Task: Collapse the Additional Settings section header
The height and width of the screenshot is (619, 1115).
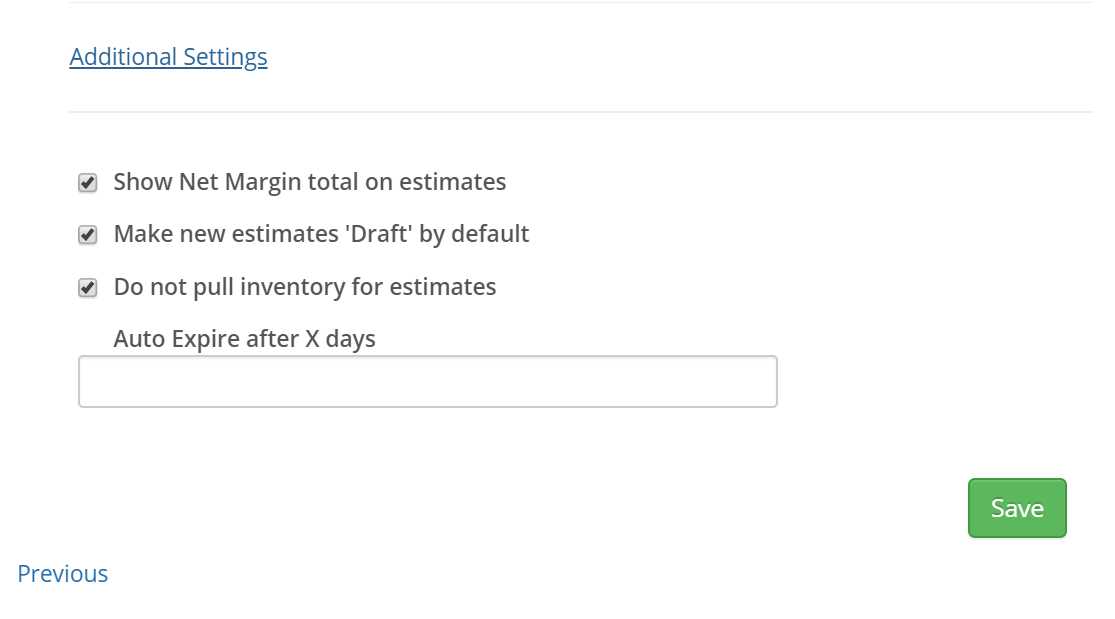Action: pyautogui.click(x=168, y=57)
